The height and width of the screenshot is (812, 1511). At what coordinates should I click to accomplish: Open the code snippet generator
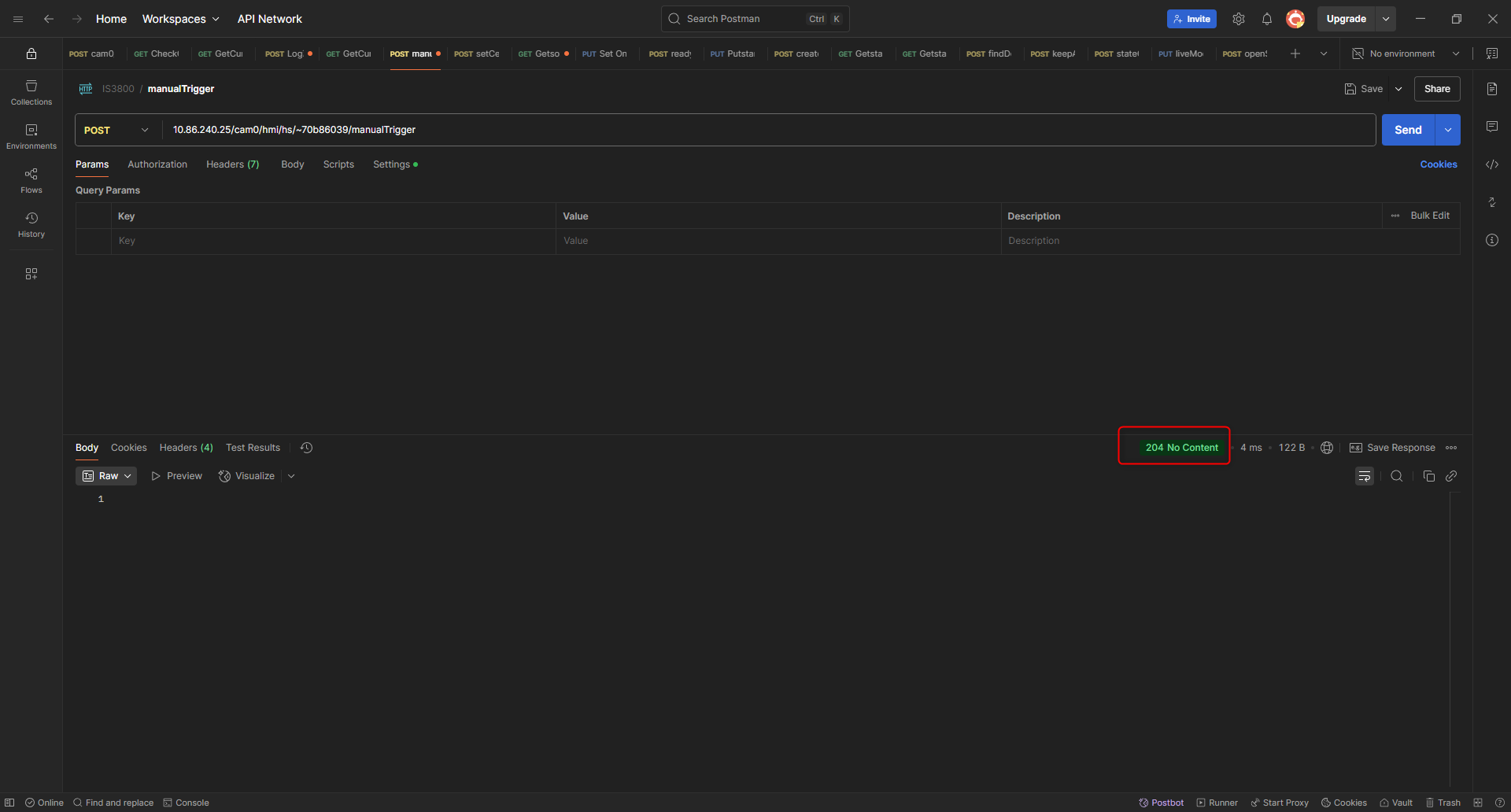click(x=1492, y=164)
